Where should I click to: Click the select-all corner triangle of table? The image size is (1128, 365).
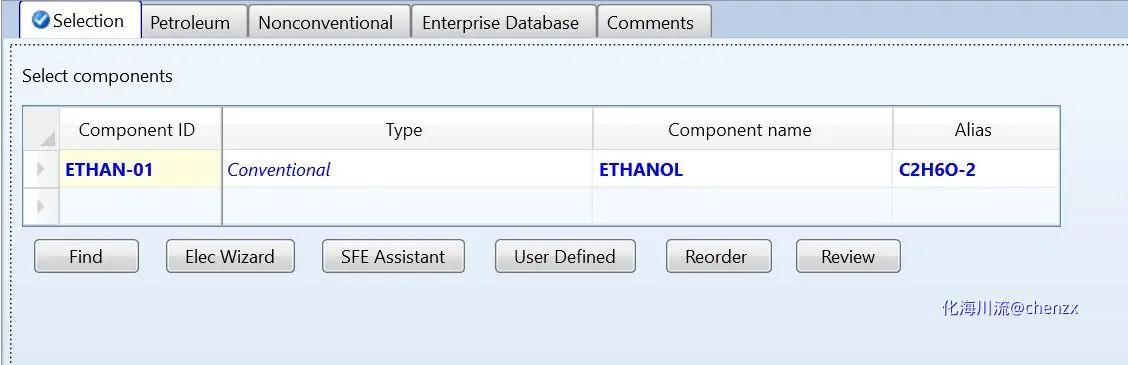[47, 138]
